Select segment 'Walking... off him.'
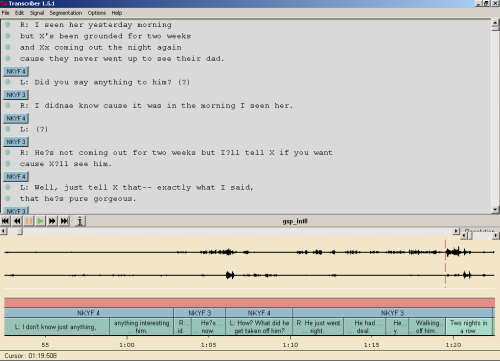Image resolution: width=500 pixels, height=361 pixels. (427, 327)
